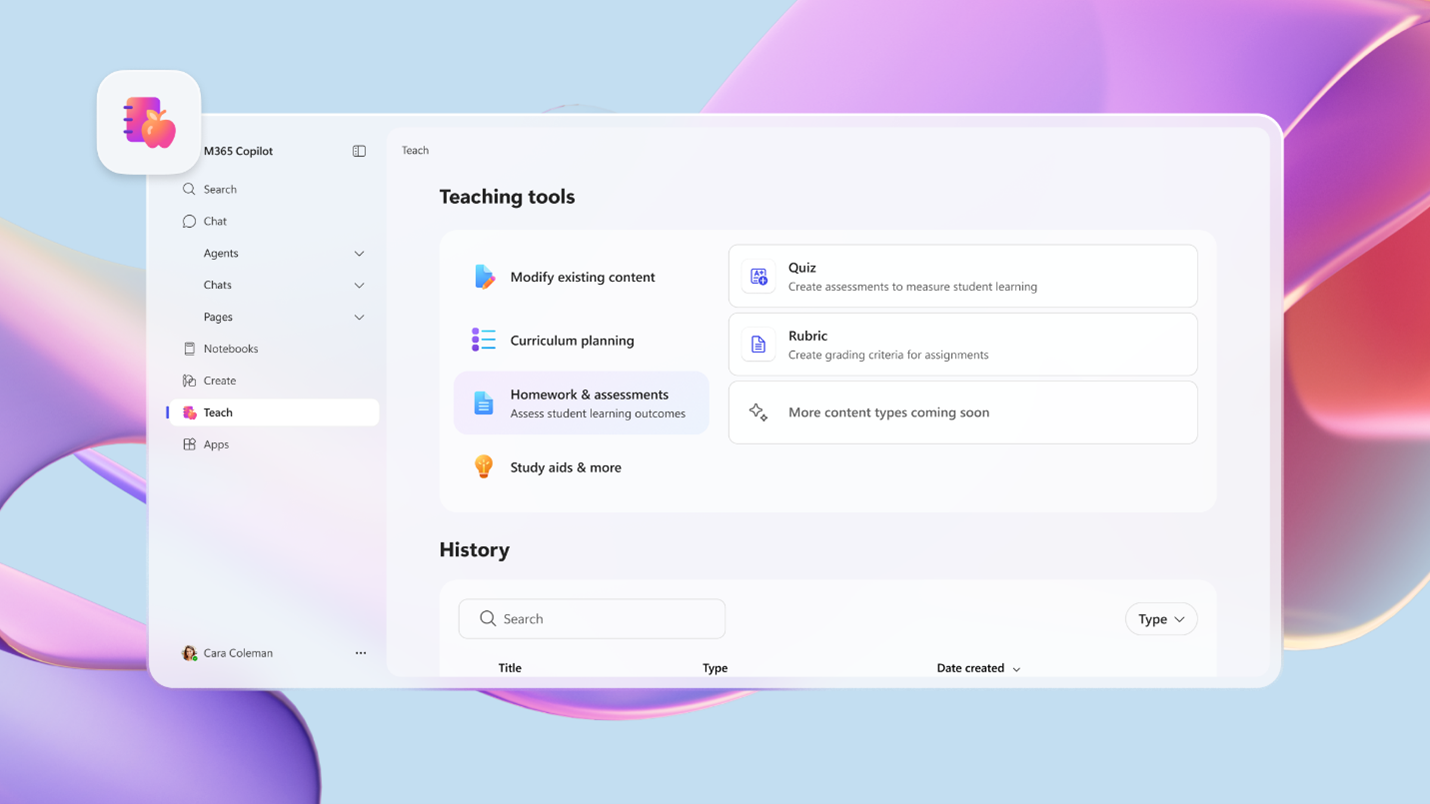The width and height of the screenshot is (1430, 804).
Task: Click the Curriculum planning list icon
Action: click(x=484, y=340)
